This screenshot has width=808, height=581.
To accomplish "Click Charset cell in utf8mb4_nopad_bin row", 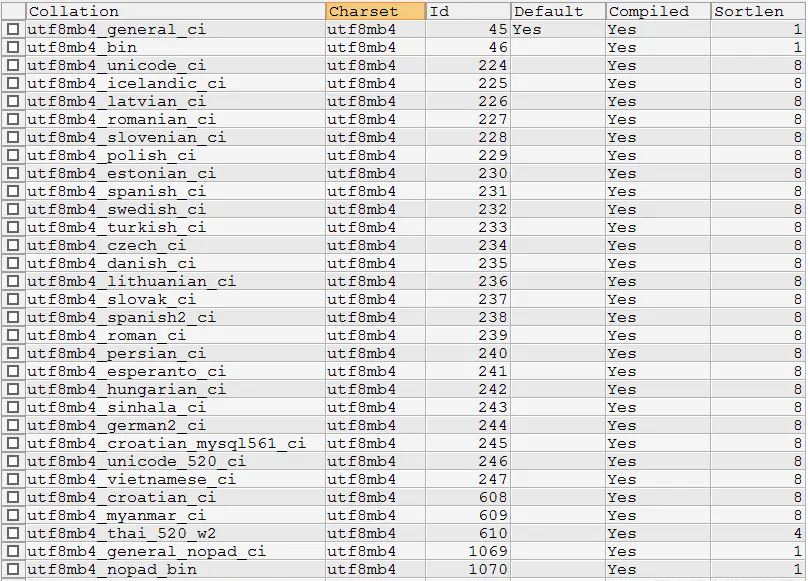I will click(376, 569).
